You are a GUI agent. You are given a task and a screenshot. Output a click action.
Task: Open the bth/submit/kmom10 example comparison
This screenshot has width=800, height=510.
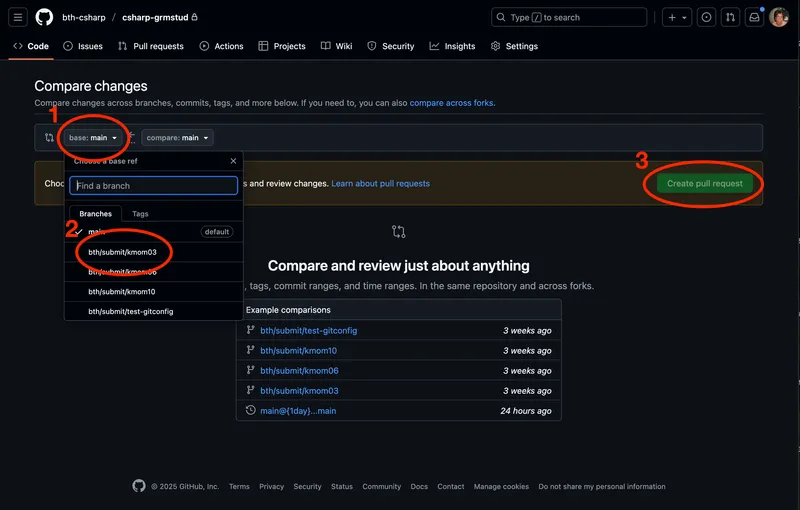pyautogui.click(x=298, y=351)
